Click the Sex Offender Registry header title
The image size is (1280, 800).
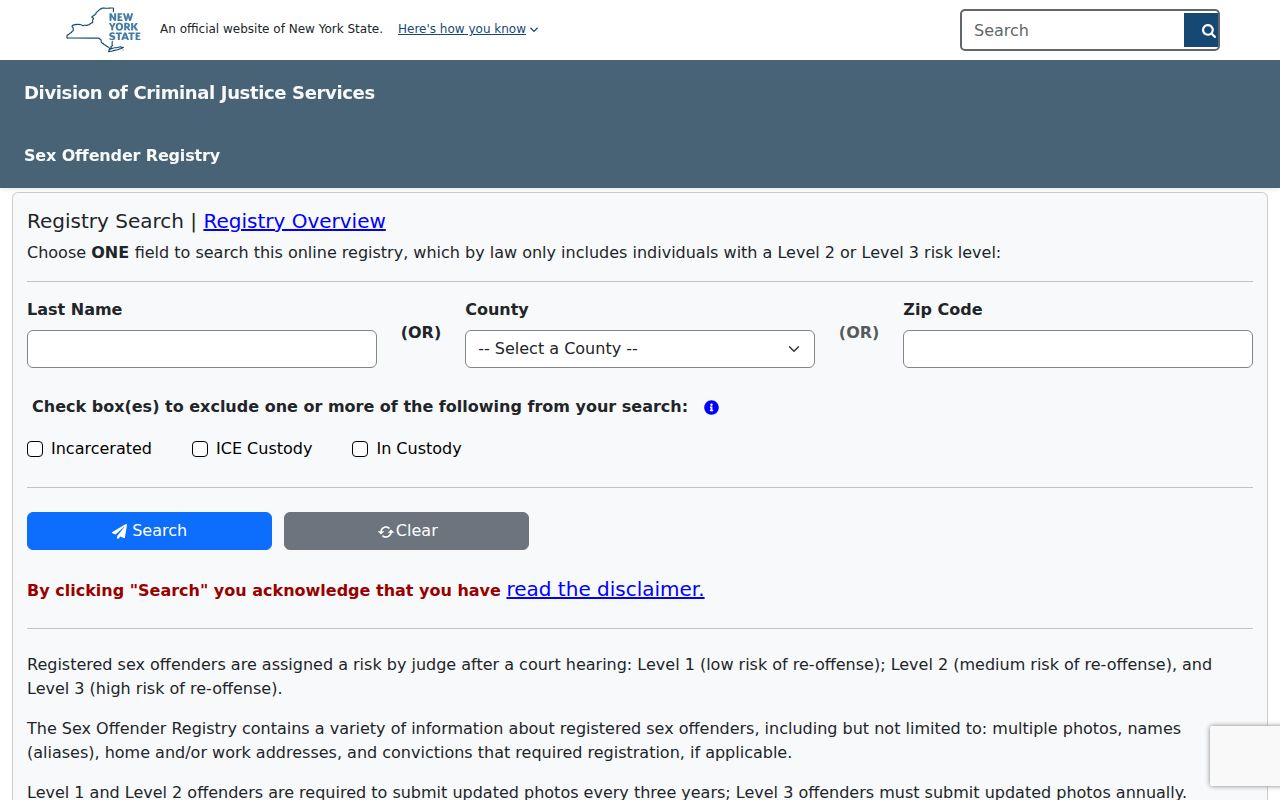coord(122,155)
